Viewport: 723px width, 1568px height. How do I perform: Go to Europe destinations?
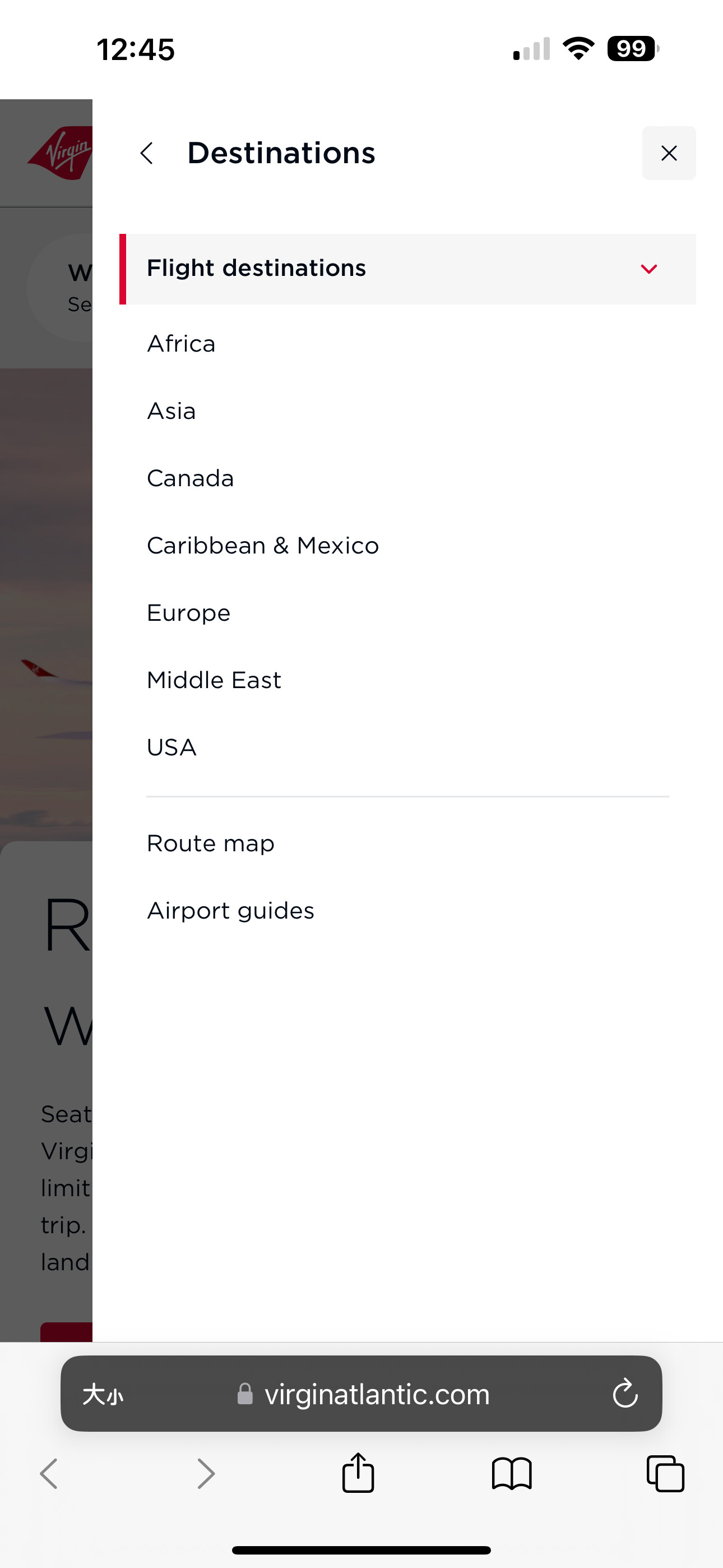click(189, 613)
